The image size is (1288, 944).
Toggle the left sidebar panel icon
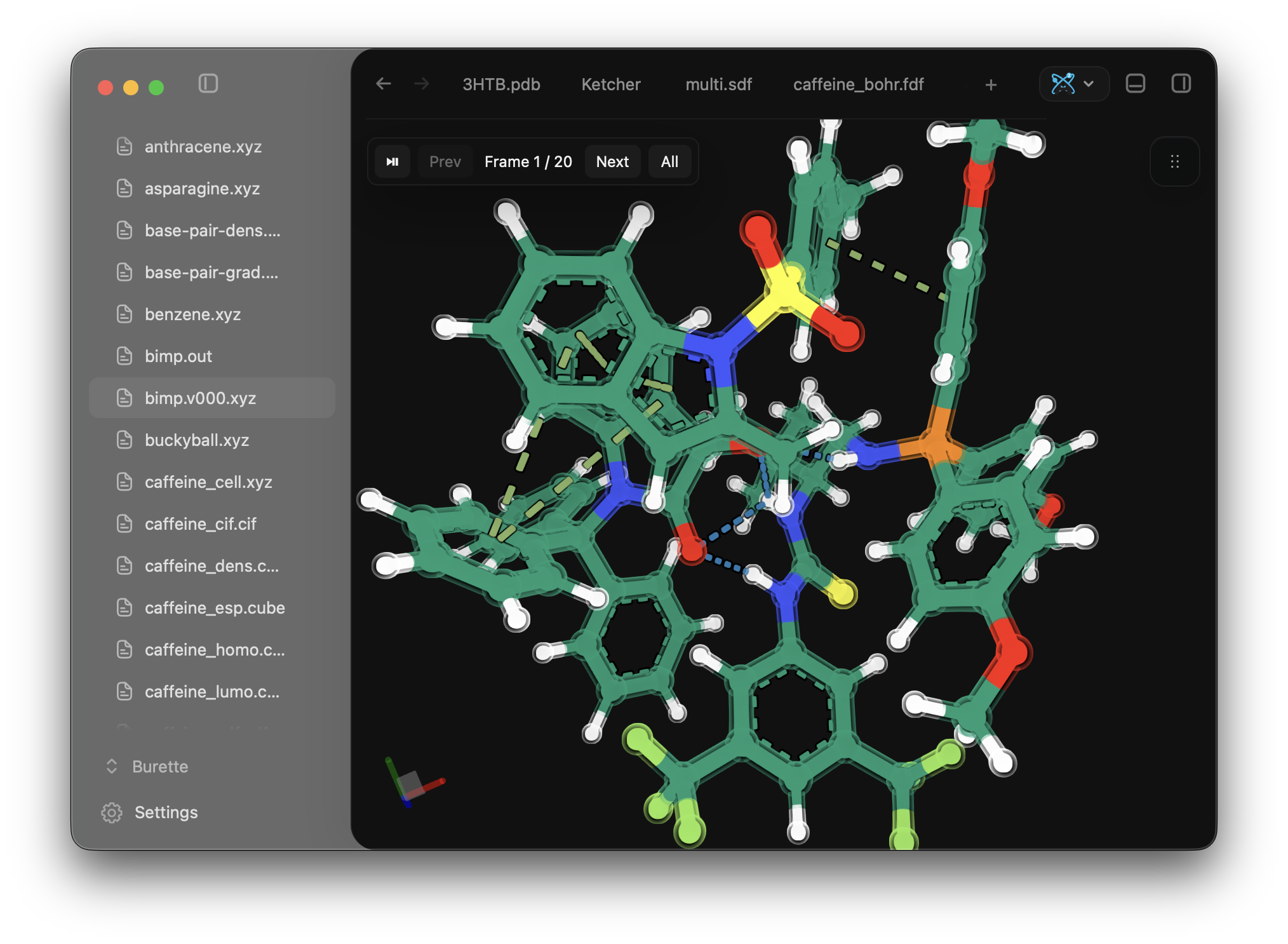208,84
